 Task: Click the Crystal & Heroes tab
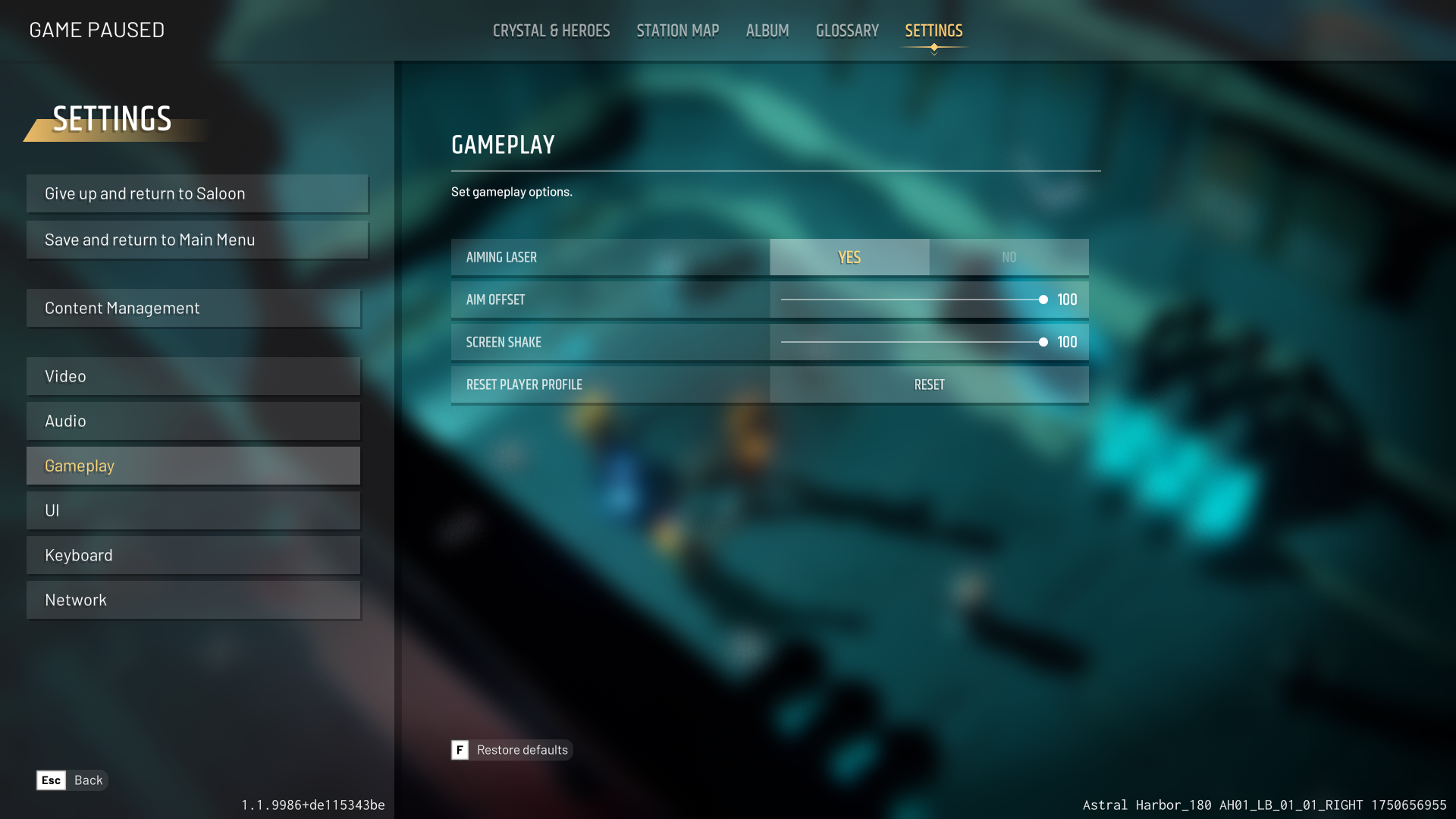[551, 30]
